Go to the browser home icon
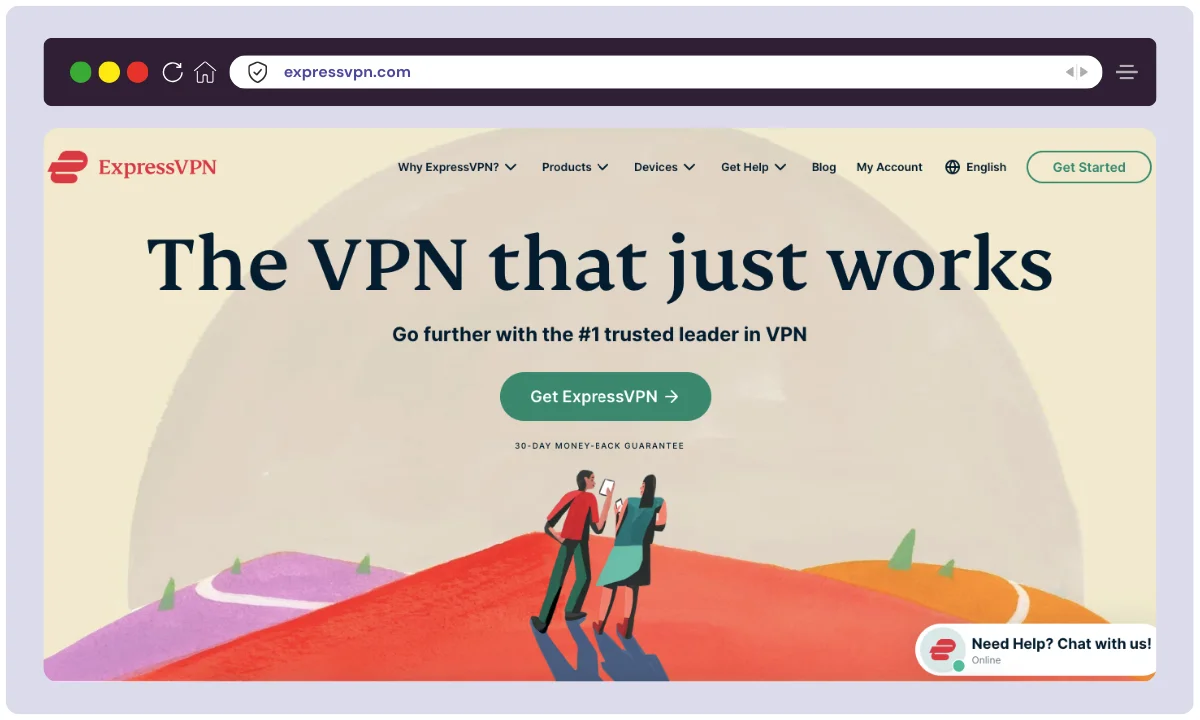Screen dimensions: 1200x720 tap(205, 72)
